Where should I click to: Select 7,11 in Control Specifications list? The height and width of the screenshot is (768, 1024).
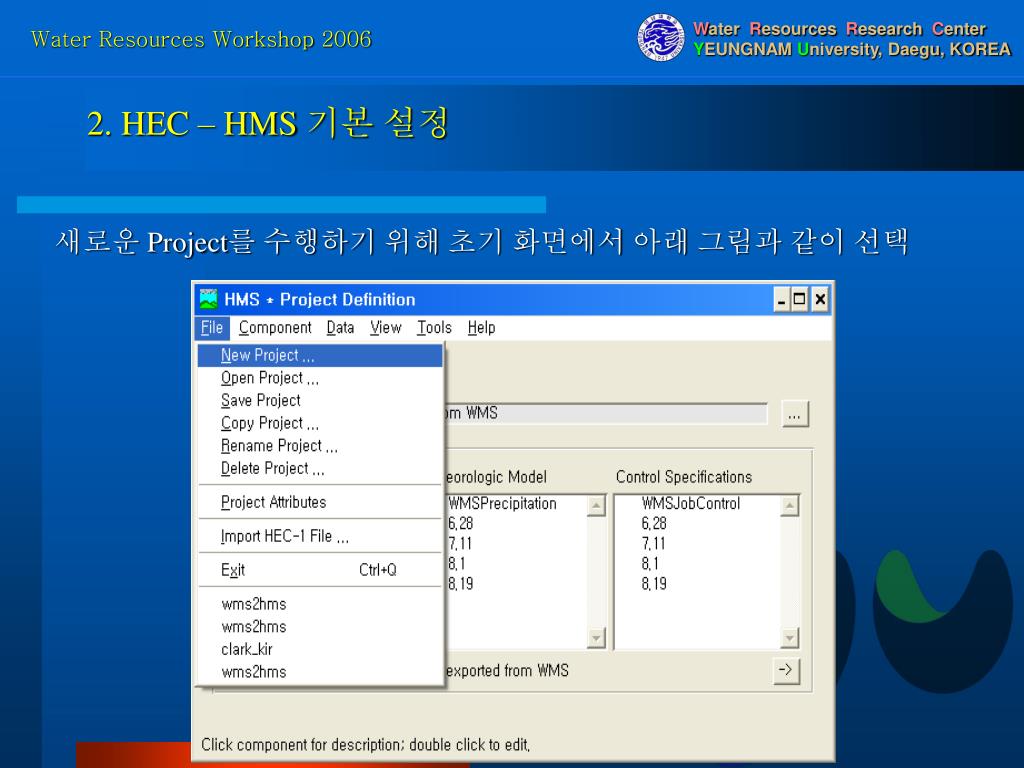[653, 544]
